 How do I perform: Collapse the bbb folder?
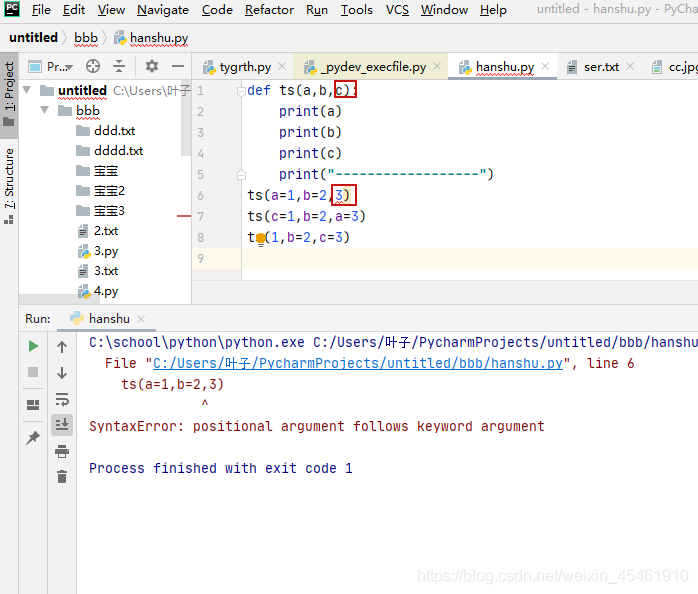45,110
